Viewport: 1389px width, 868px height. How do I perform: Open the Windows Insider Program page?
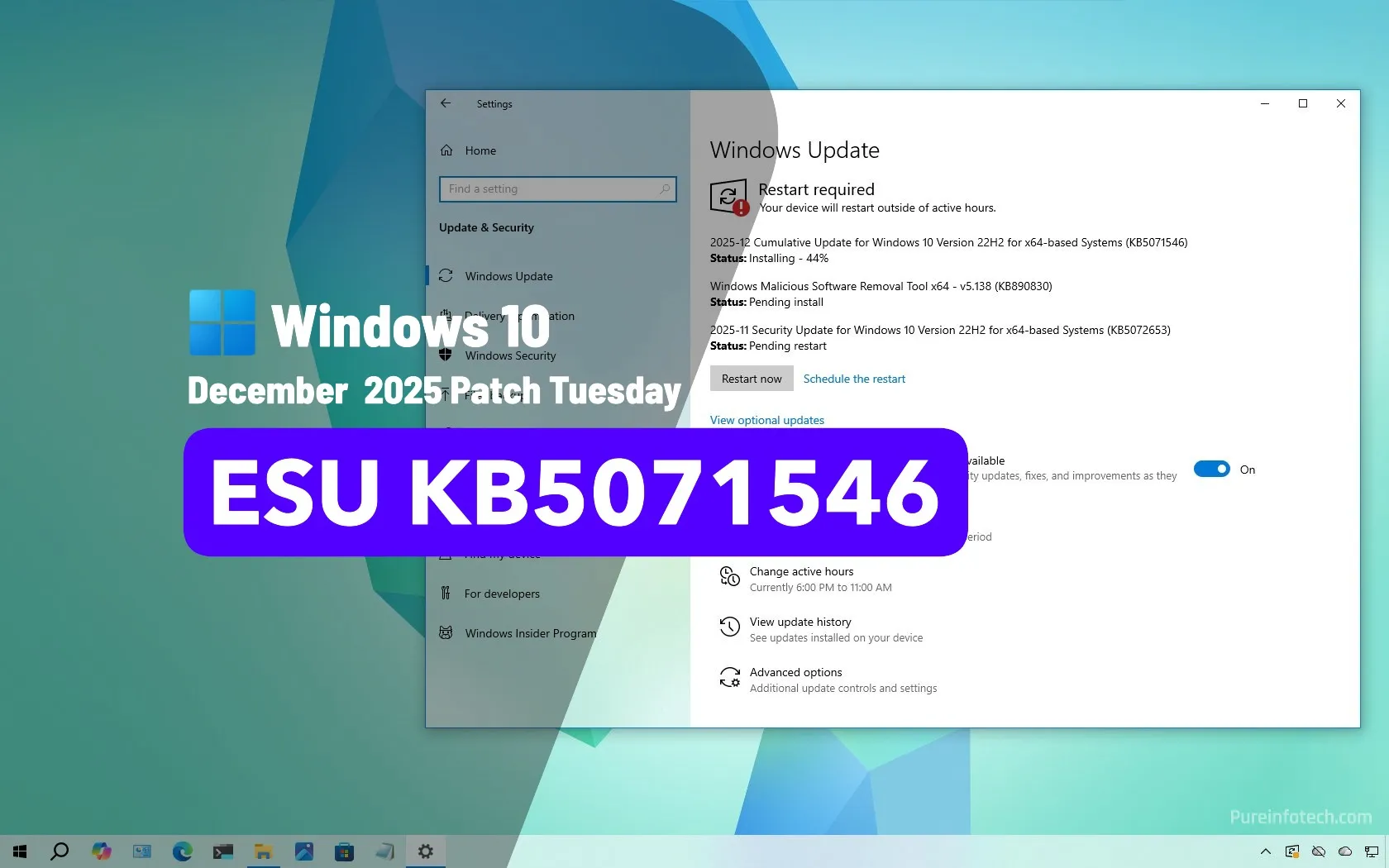529,633
